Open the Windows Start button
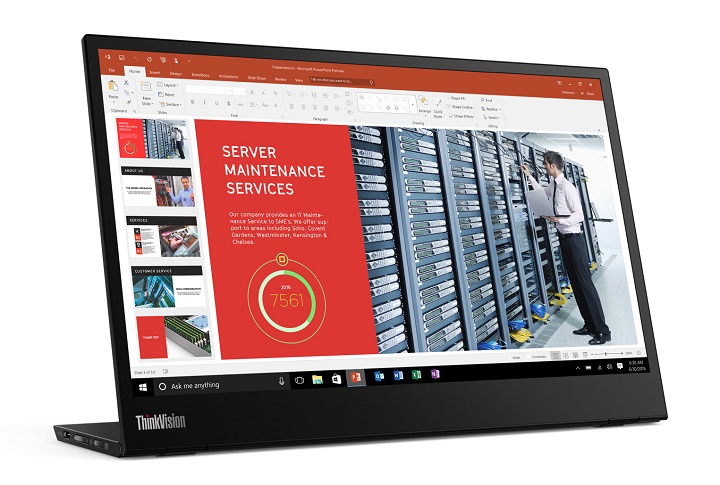 pyautogui.click(x=143, y=387)
